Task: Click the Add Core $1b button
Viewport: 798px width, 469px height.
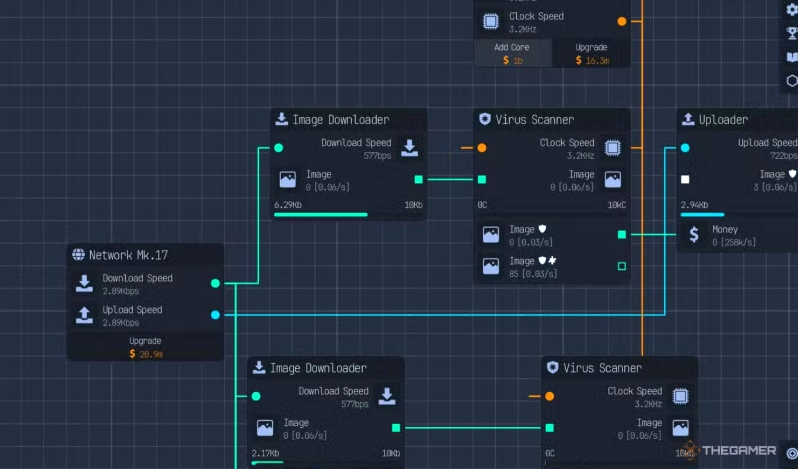Action: click(x=512, y=53)
